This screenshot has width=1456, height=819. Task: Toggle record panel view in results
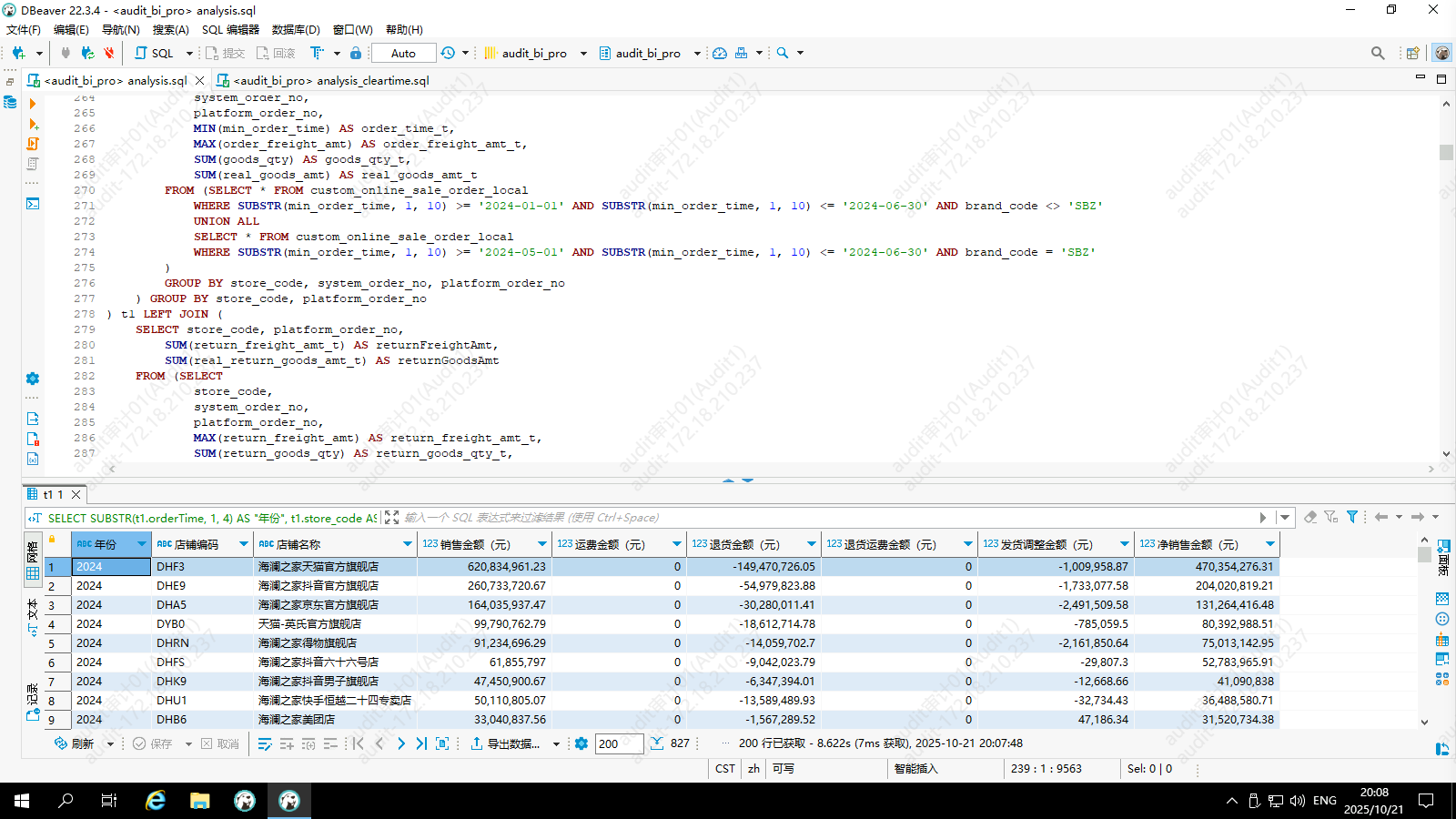click(33, 700)
